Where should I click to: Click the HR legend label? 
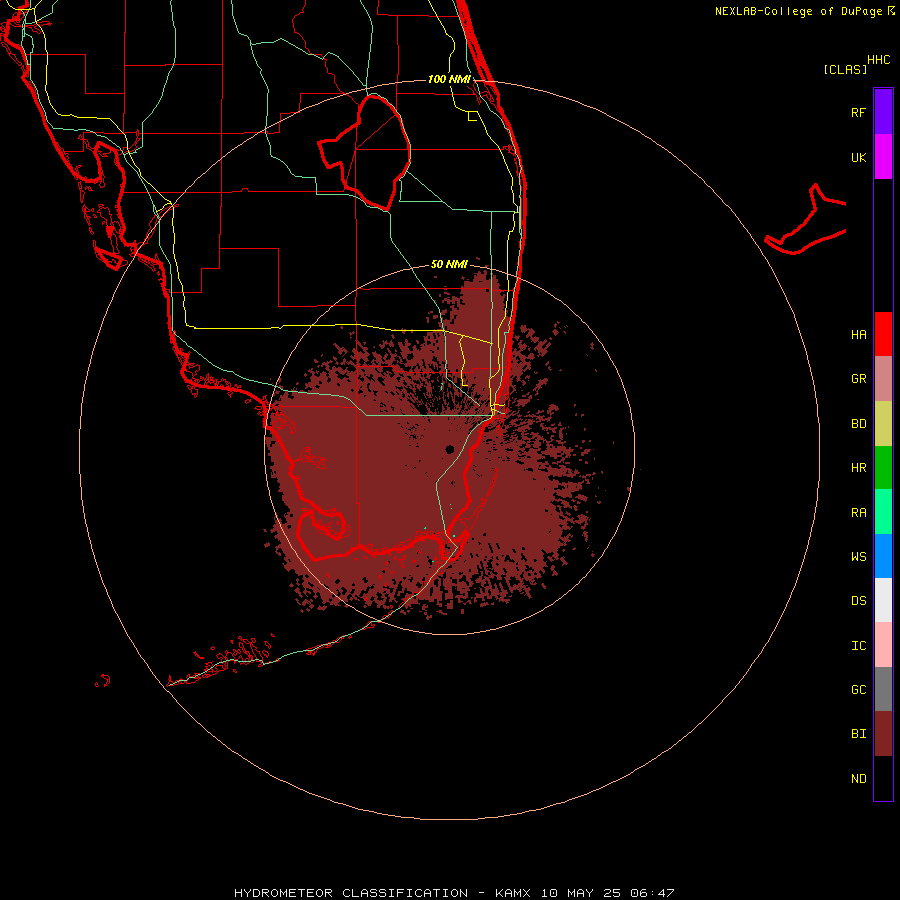(x=858, y=468)
